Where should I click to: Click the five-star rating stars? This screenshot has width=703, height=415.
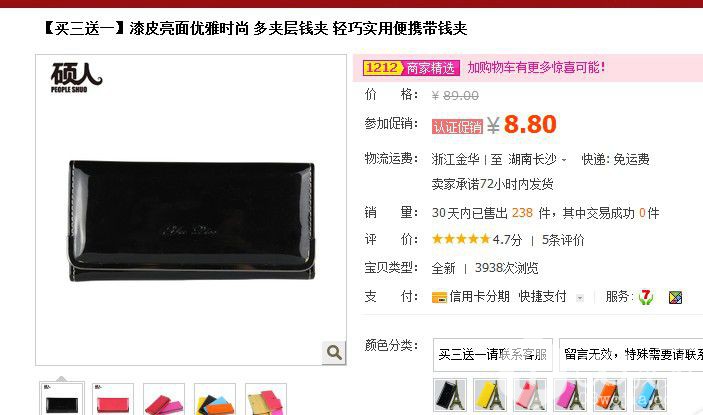click(x=461, y=239)
